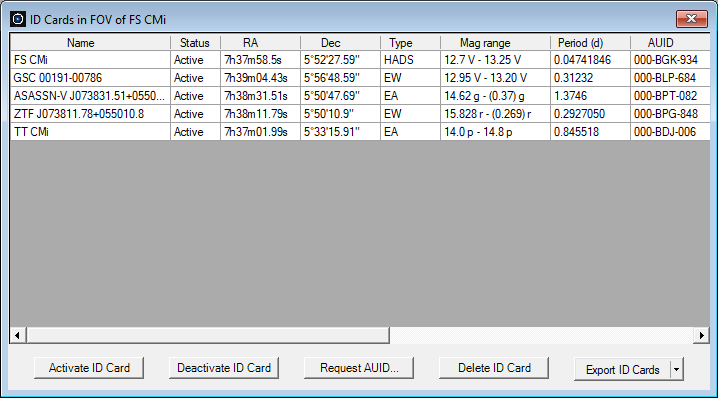This screenshot has width=718, height=398.
Task: Click the horizontal scrollbar left arrow
Action: point(17,335)
